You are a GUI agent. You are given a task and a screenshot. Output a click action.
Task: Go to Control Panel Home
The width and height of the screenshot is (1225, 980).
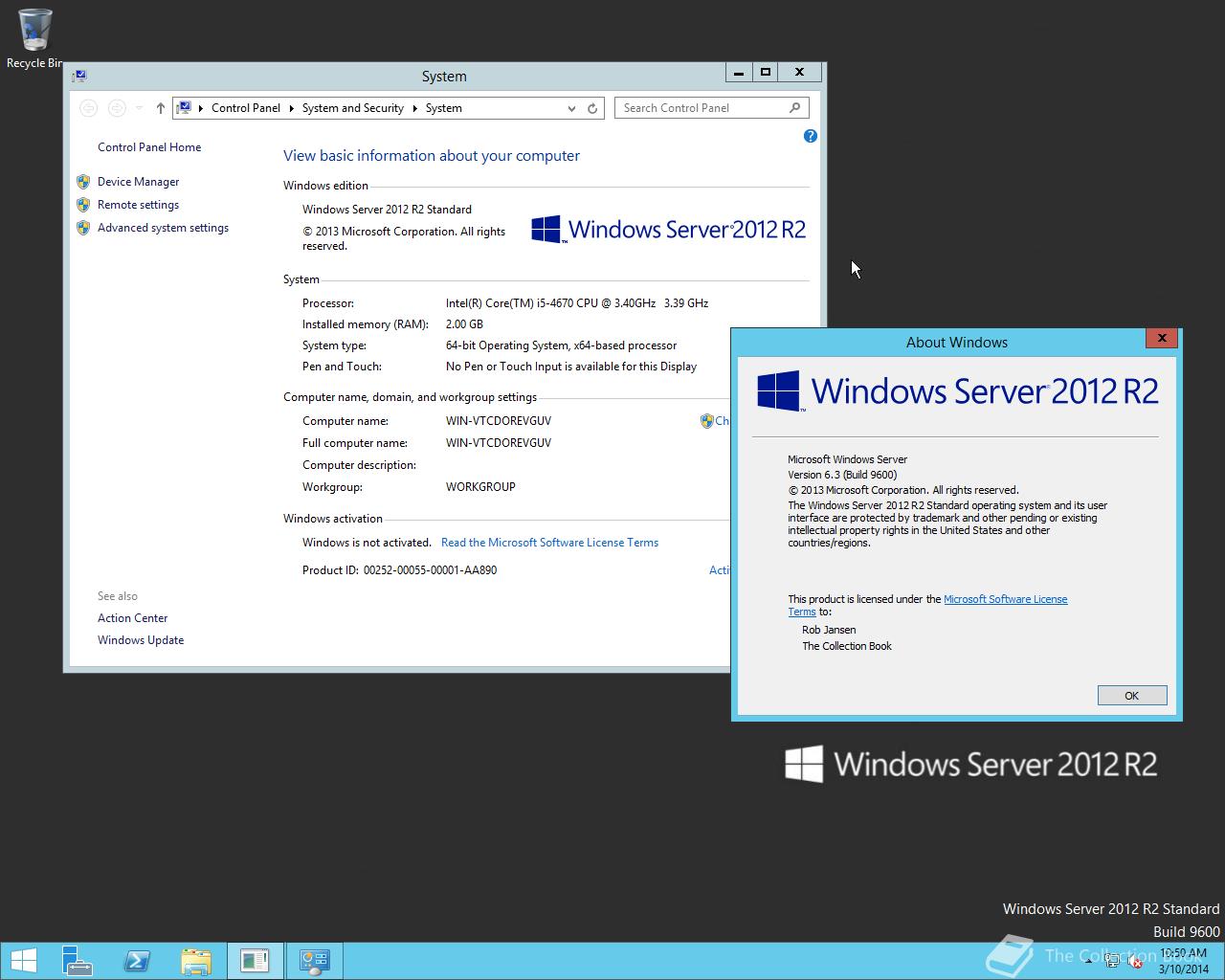point(149,146)
